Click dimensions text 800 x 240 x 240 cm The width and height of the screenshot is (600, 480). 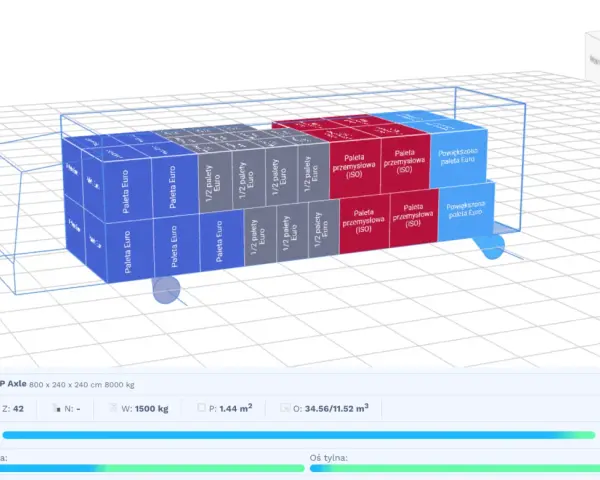click(x=65, y=385)
